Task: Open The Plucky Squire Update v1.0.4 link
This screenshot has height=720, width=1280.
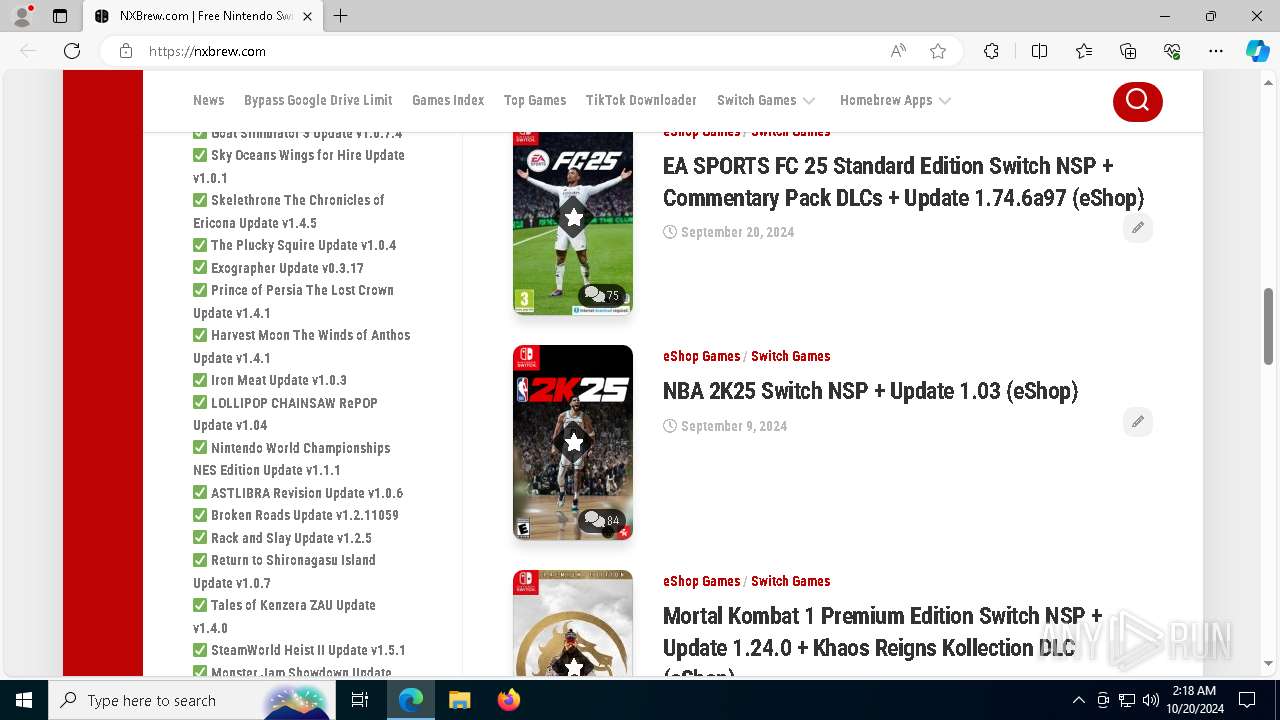Action: [303, 245]
